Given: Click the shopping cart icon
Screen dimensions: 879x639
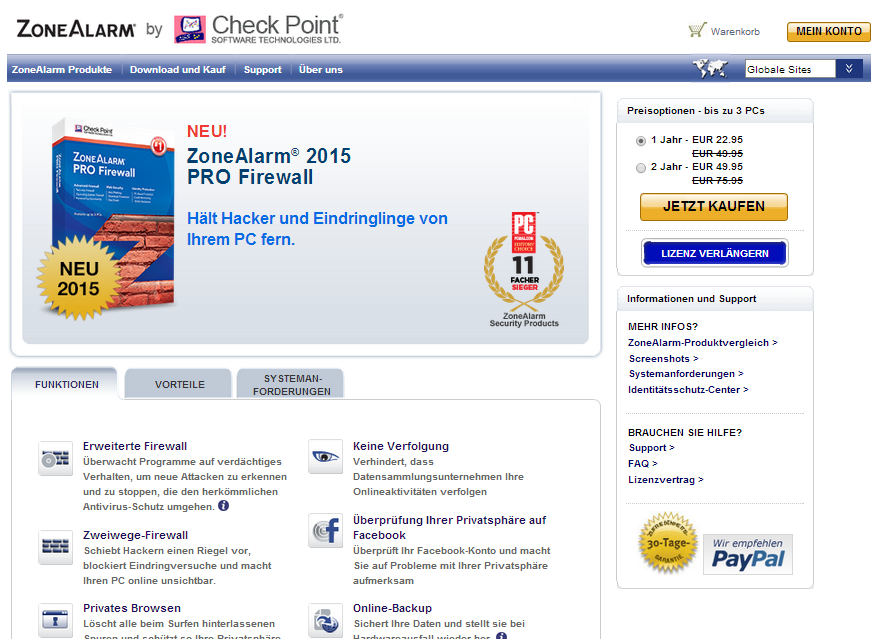Looking at the screenshot, I should 697,30.
